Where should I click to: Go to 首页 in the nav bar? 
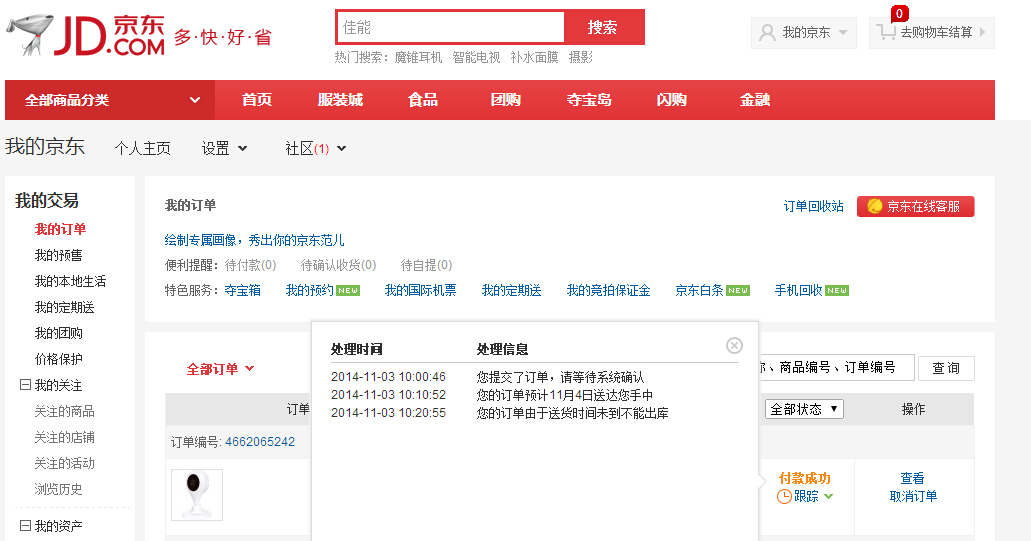[256, 100]
